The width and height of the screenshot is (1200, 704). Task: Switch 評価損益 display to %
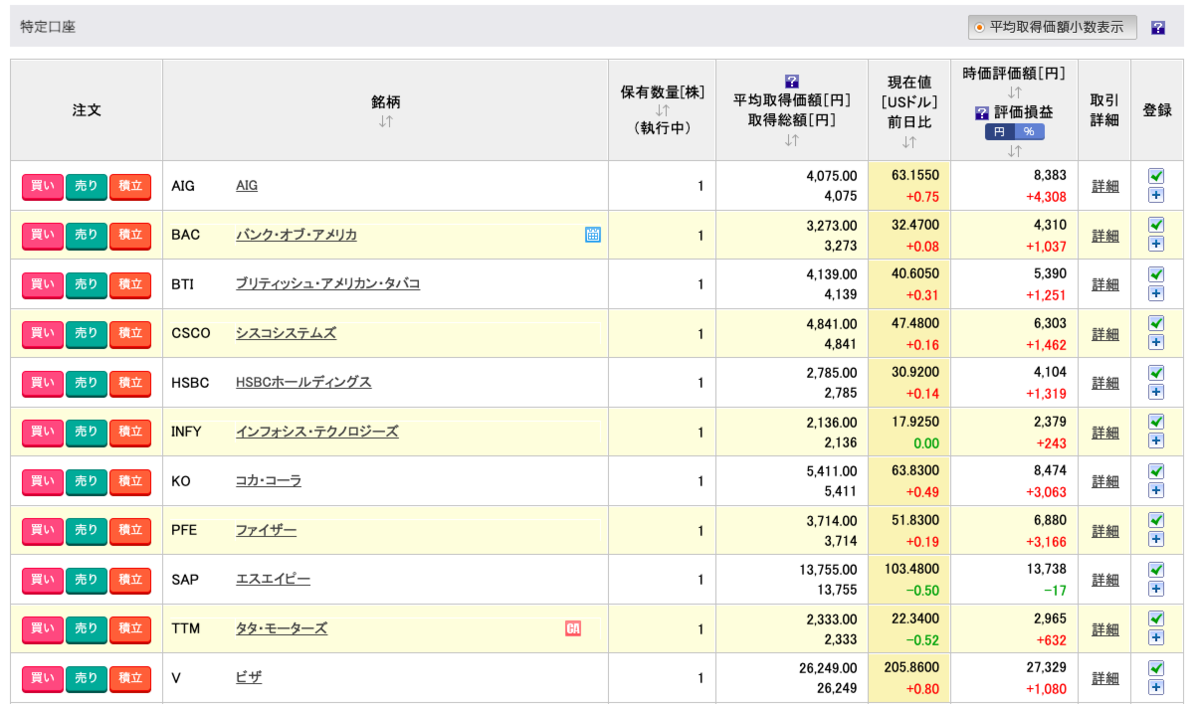click(1029, 132)
